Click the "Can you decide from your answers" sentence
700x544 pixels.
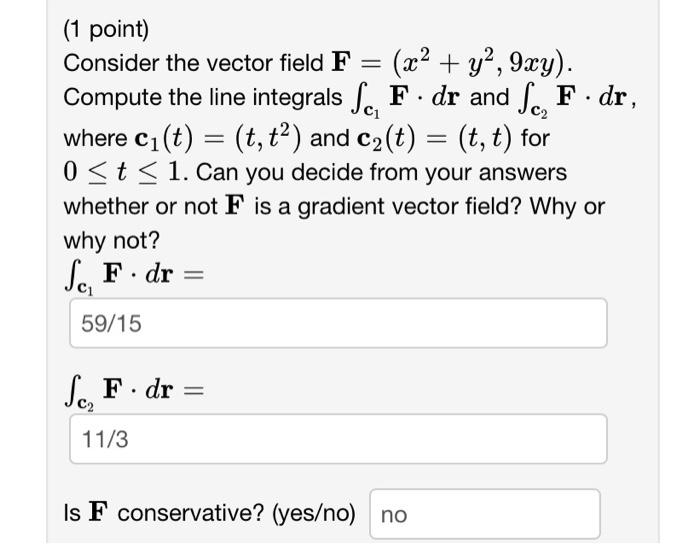coord(382,172)
